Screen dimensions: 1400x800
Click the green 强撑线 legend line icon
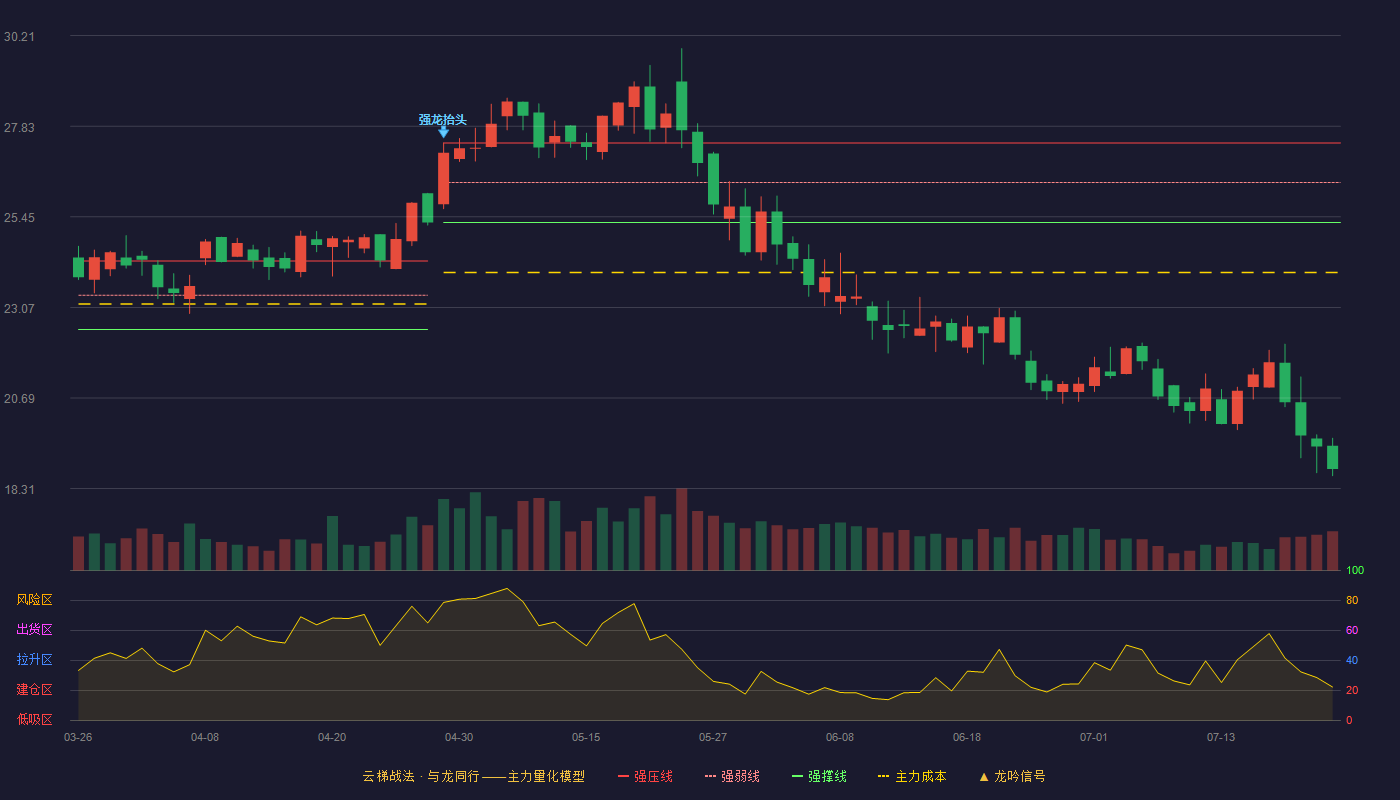point(797,776)
